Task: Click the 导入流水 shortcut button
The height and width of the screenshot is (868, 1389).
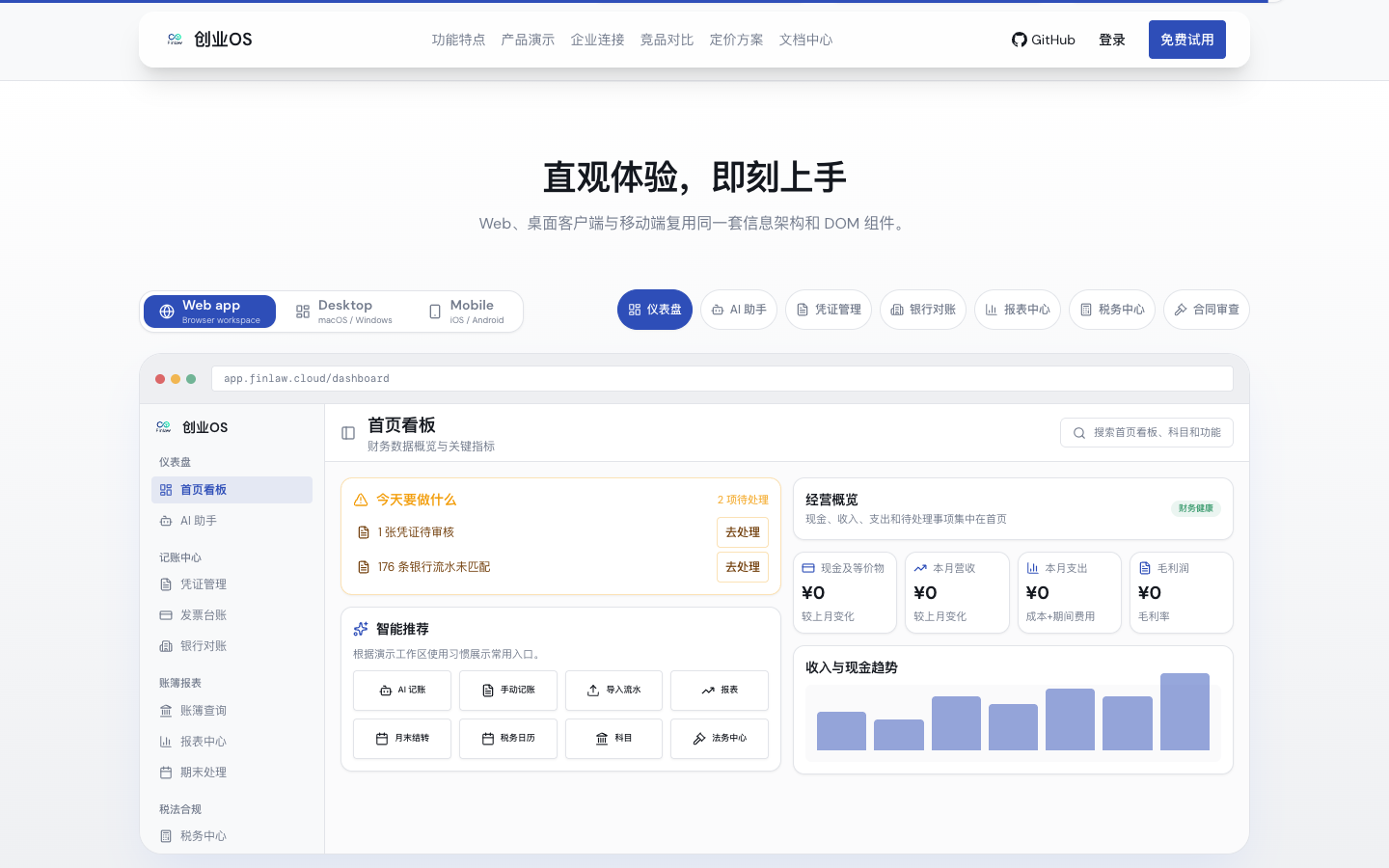Action: point(613,691)
